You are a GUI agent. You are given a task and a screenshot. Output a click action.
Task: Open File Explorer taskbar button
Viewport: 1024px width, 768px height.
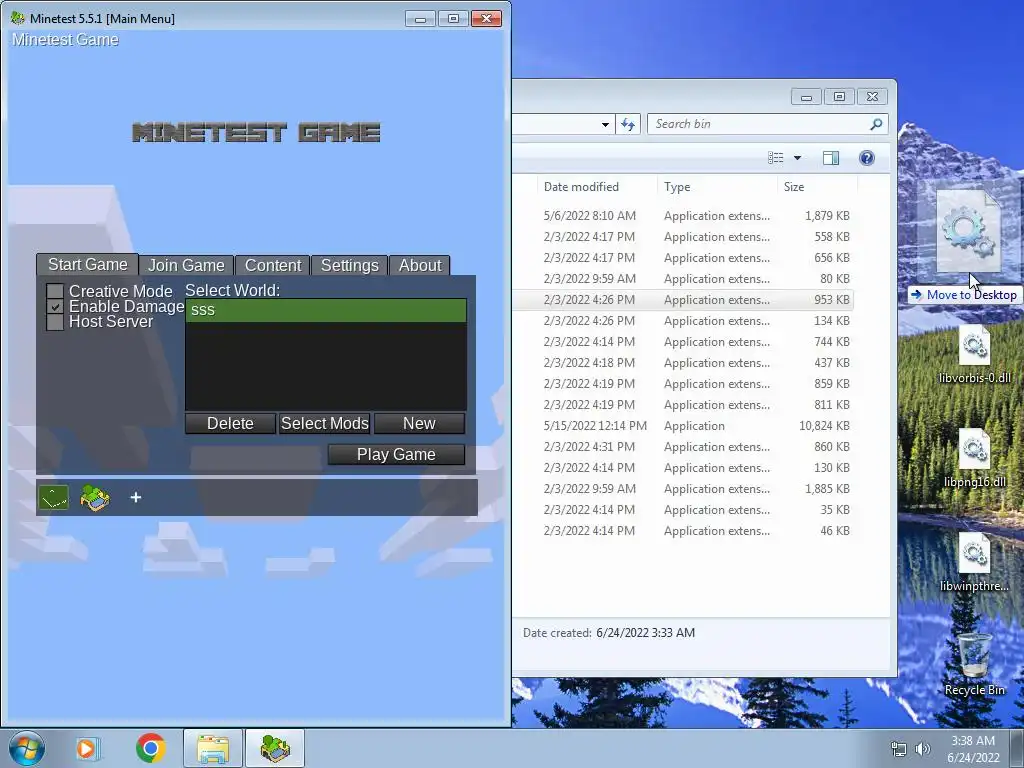(x=213, y=748)
